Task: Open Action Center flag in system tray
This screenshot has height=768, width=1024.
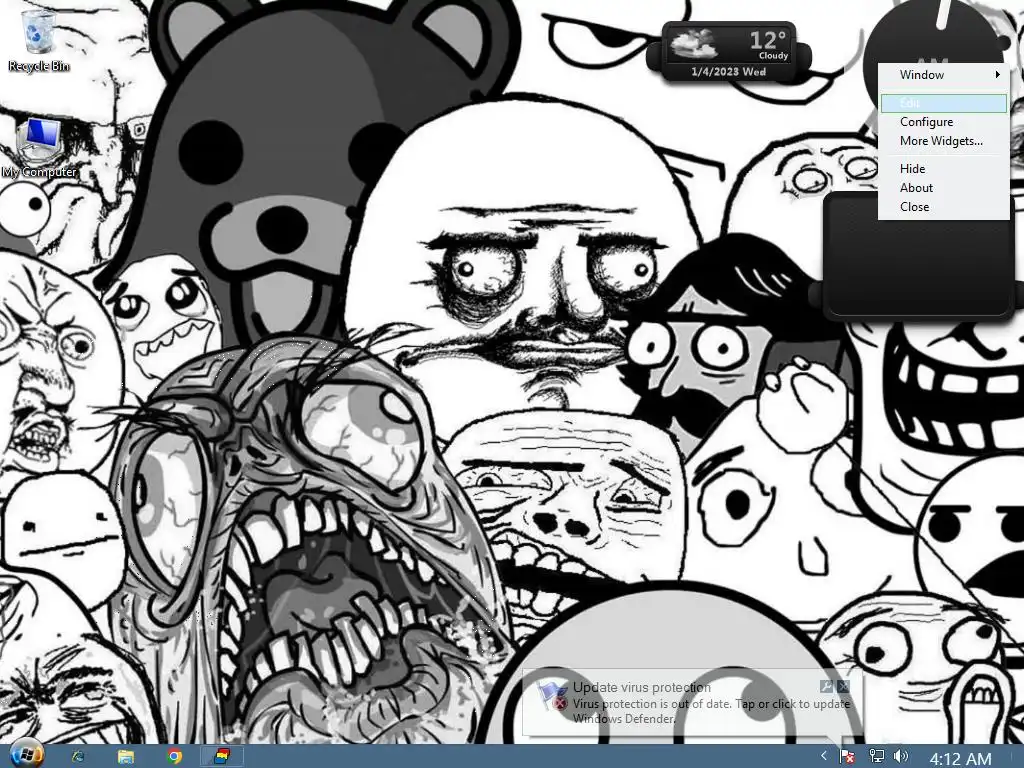Action: [847, 757]
